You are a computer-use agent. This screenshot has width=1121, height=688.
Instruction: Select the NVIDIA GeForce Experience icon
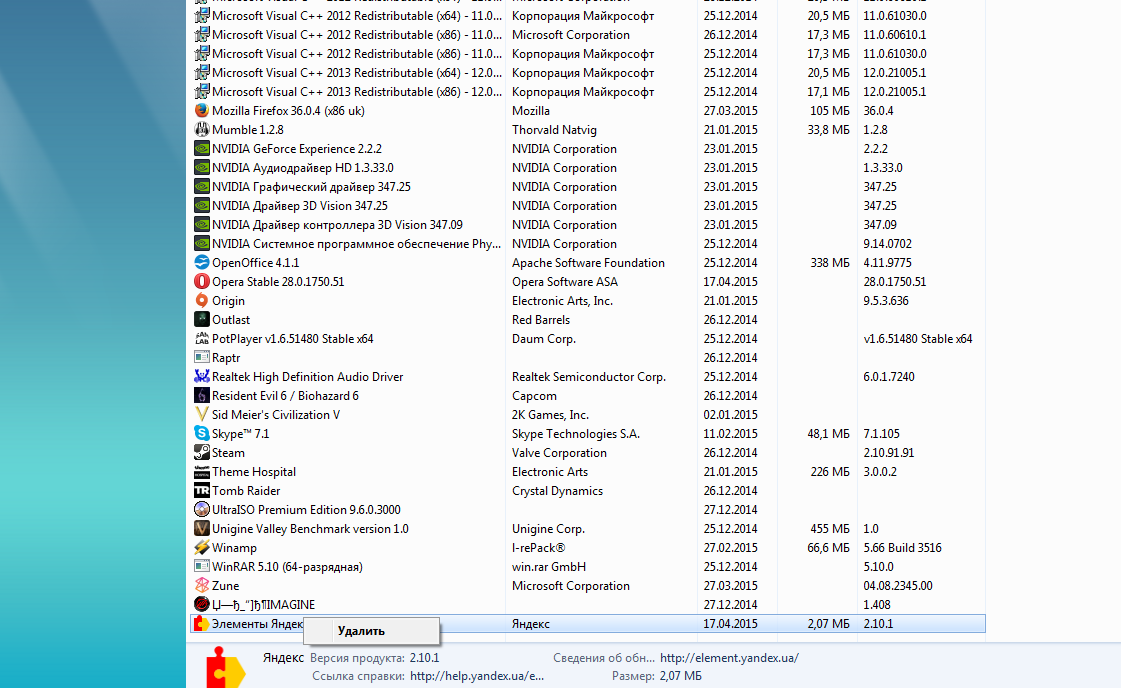point(202,149)
